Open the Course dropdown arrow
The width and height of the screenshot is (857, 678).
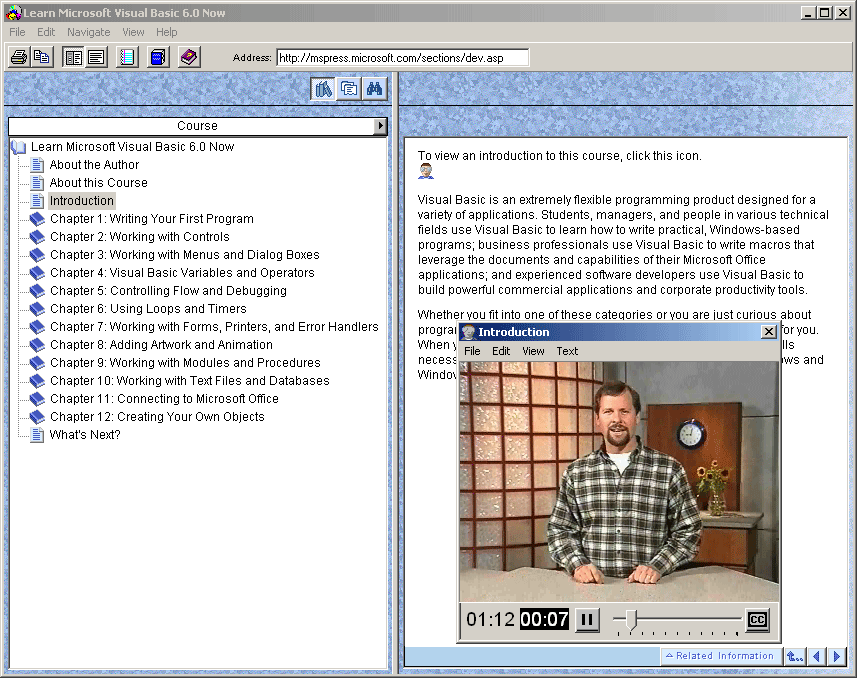pyautogui.click(x=380, y=126)
